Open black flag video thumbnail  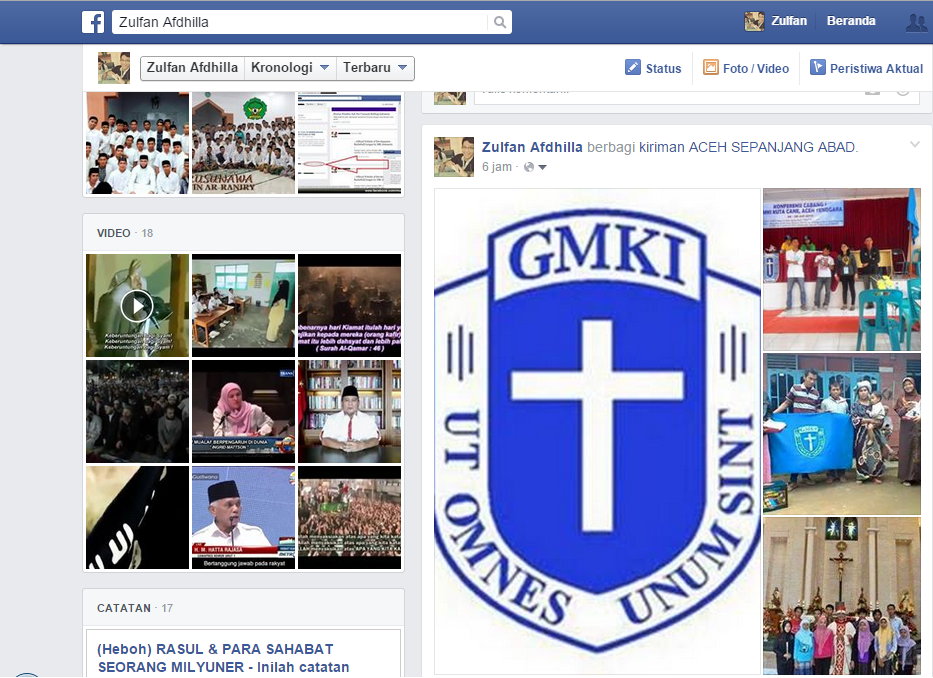tap(137, 517)
